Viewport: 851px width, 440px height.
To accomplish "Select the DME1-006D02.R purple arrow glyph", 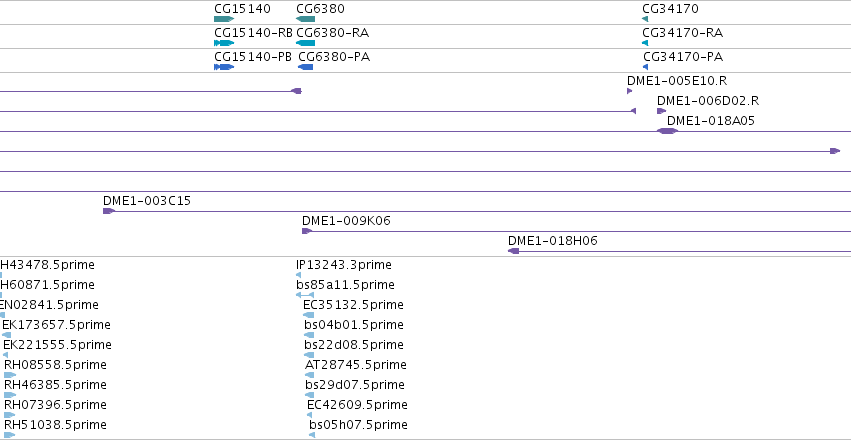I will (661, 111).
